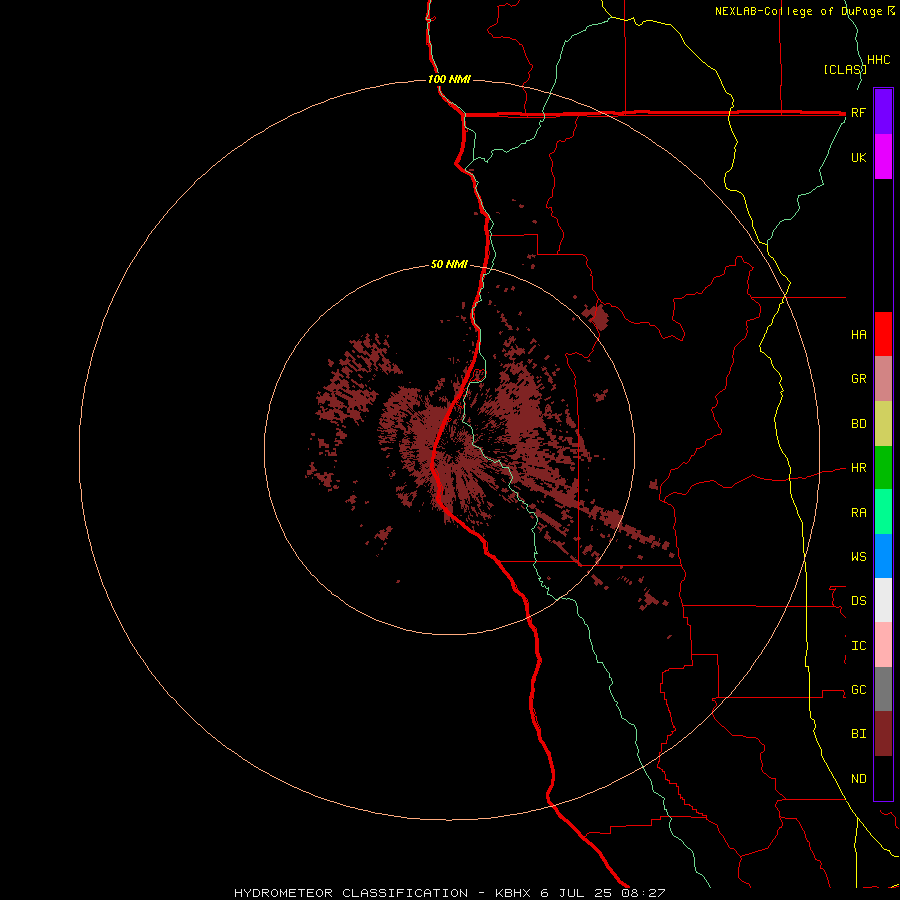Click the UK magenta legend swatch

pos(883,157)
